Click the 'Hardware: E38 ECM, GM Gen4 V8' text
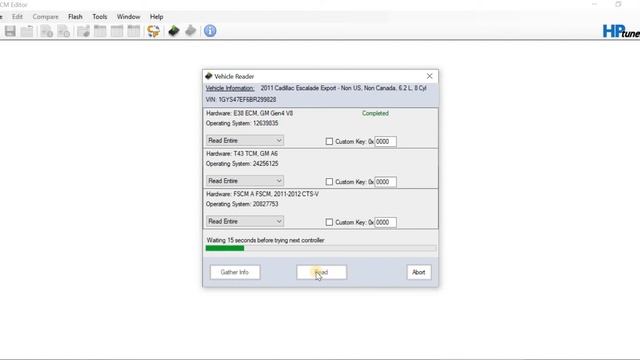Image resolution: width=640 pixels, height=360 pixels. click(x=249, y=113)
